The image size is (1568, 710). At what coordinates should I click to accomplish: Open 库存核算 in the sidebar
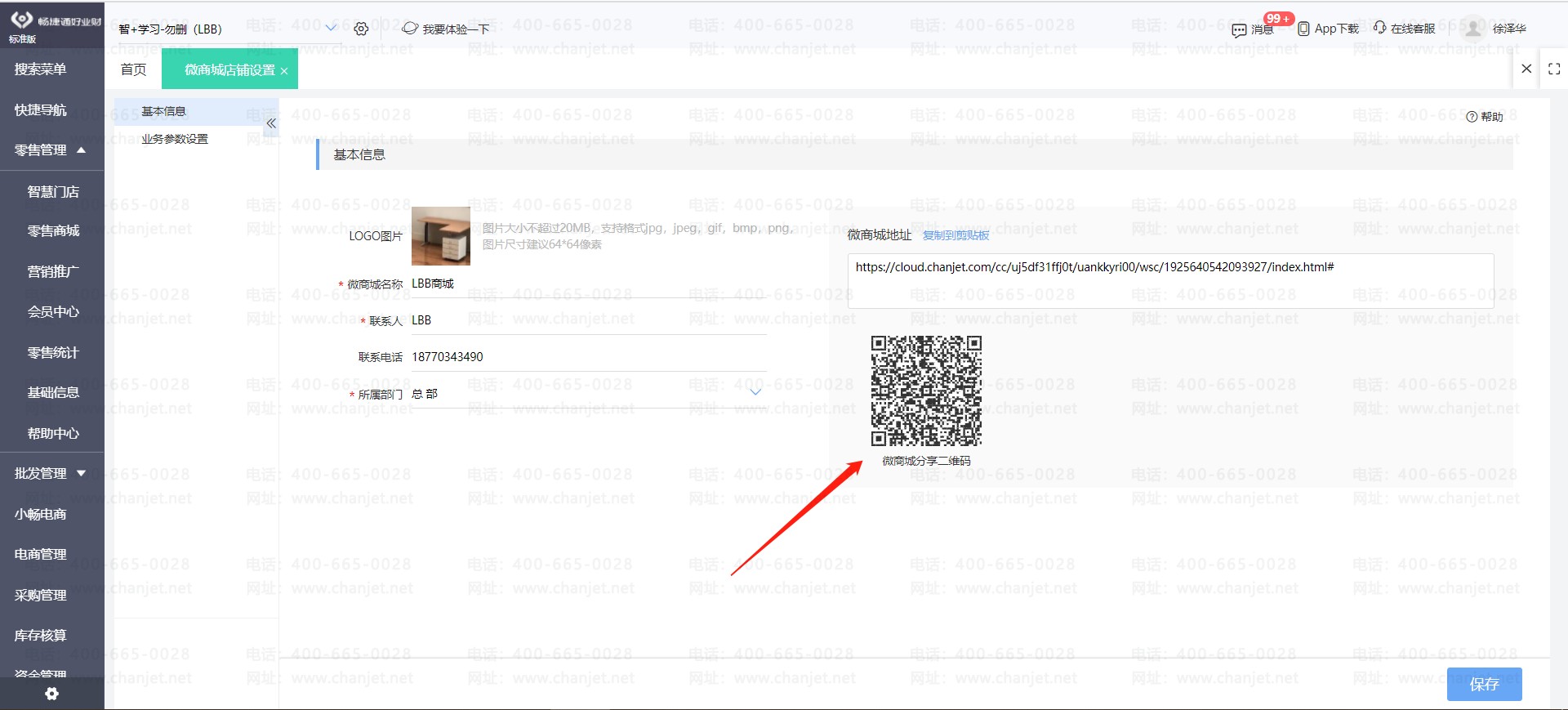pyautogui.click(x=40, y=635)
